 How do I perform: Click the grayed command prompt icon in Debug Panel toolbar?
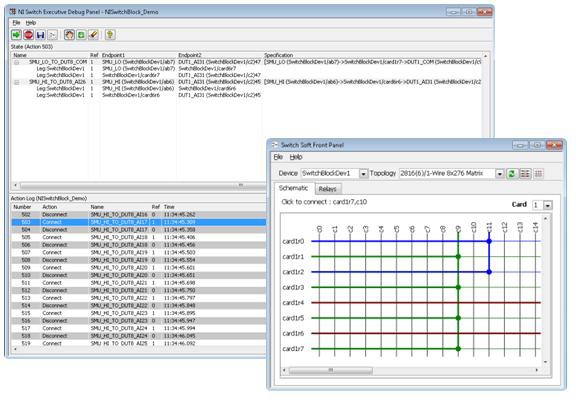point(53,35)
